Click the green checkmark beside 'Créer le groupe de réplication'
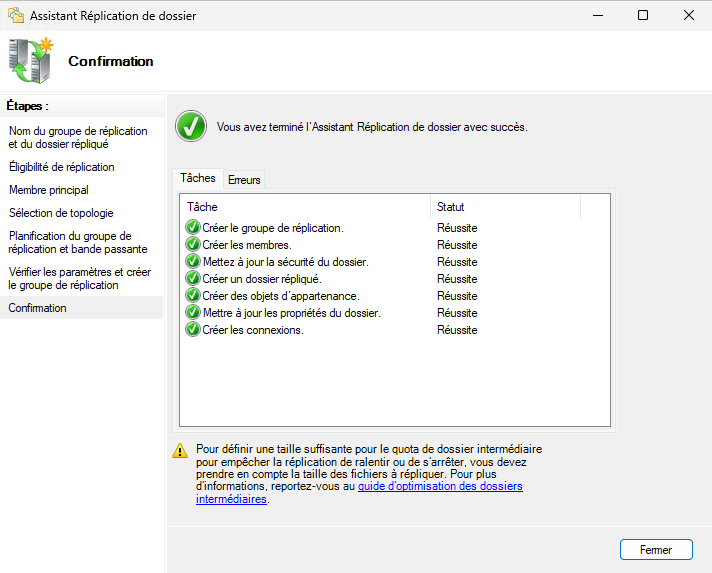Image resolution: width=712 pixels, height=573 pixels. tap(193, 228)
